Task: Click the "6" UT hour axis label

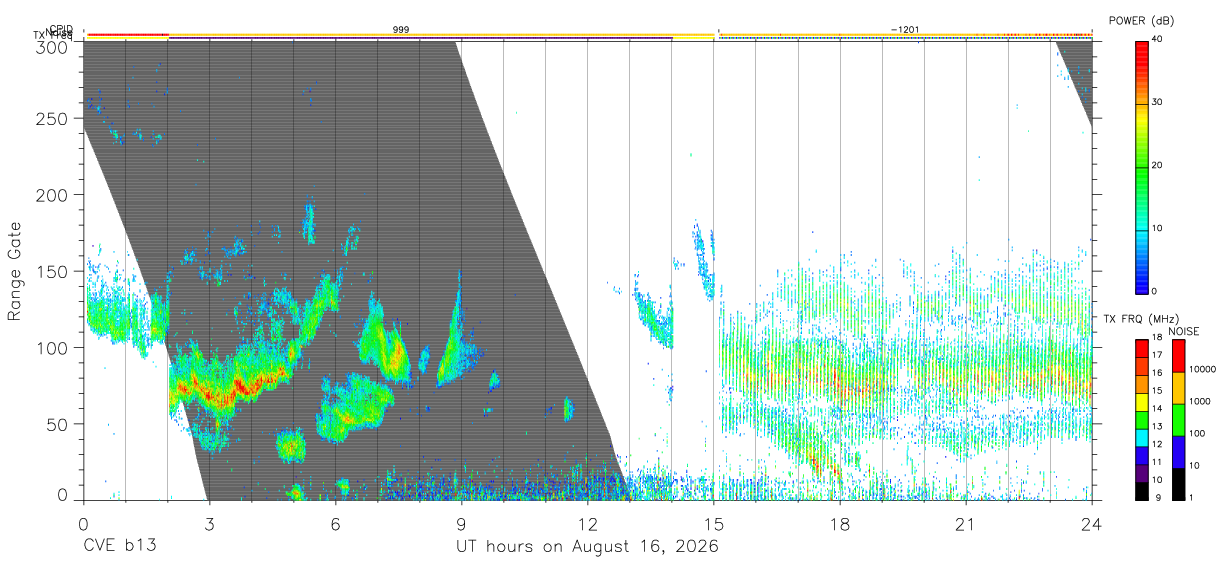Action: [335, 524]
